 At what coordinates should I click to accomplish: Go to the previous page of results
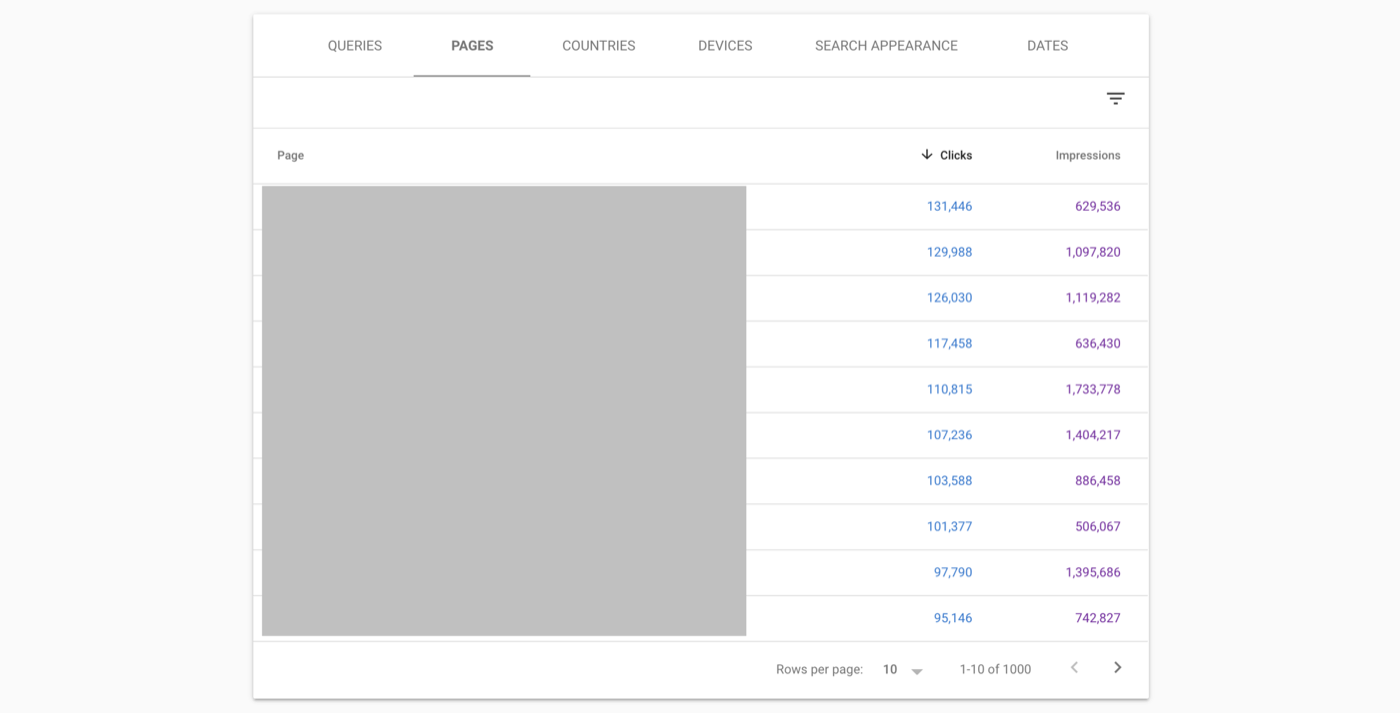[1074, 668]
